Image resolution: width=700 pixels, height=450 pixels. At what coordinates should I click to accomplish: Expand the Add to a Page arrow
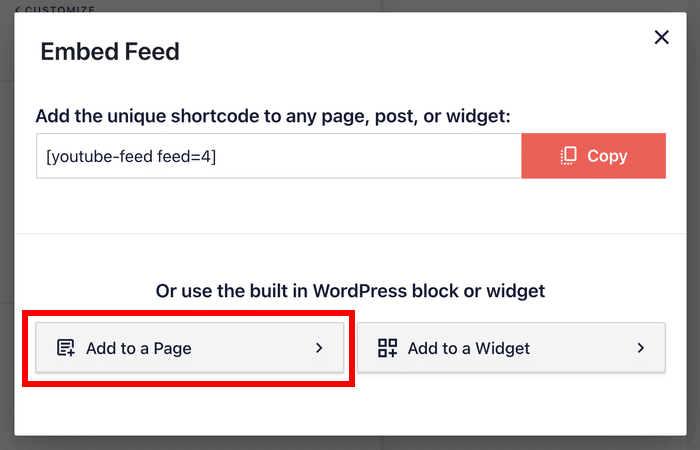tap(319, 348)
